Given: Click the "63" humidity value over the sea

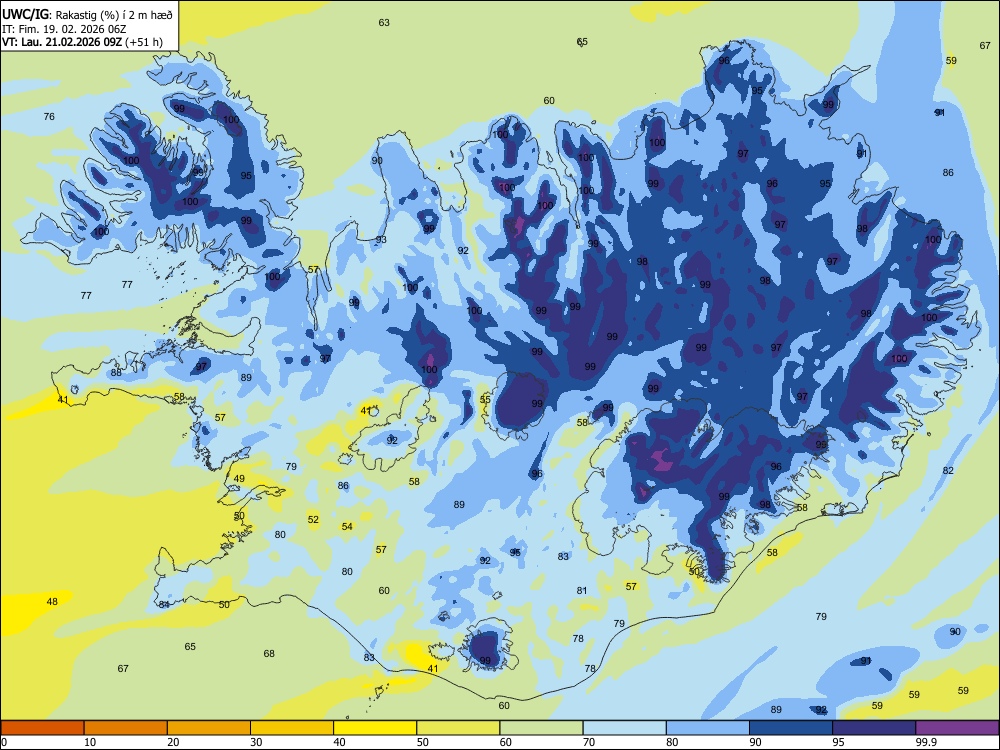Looking at the screenshot, I should [x=384, y=22].
